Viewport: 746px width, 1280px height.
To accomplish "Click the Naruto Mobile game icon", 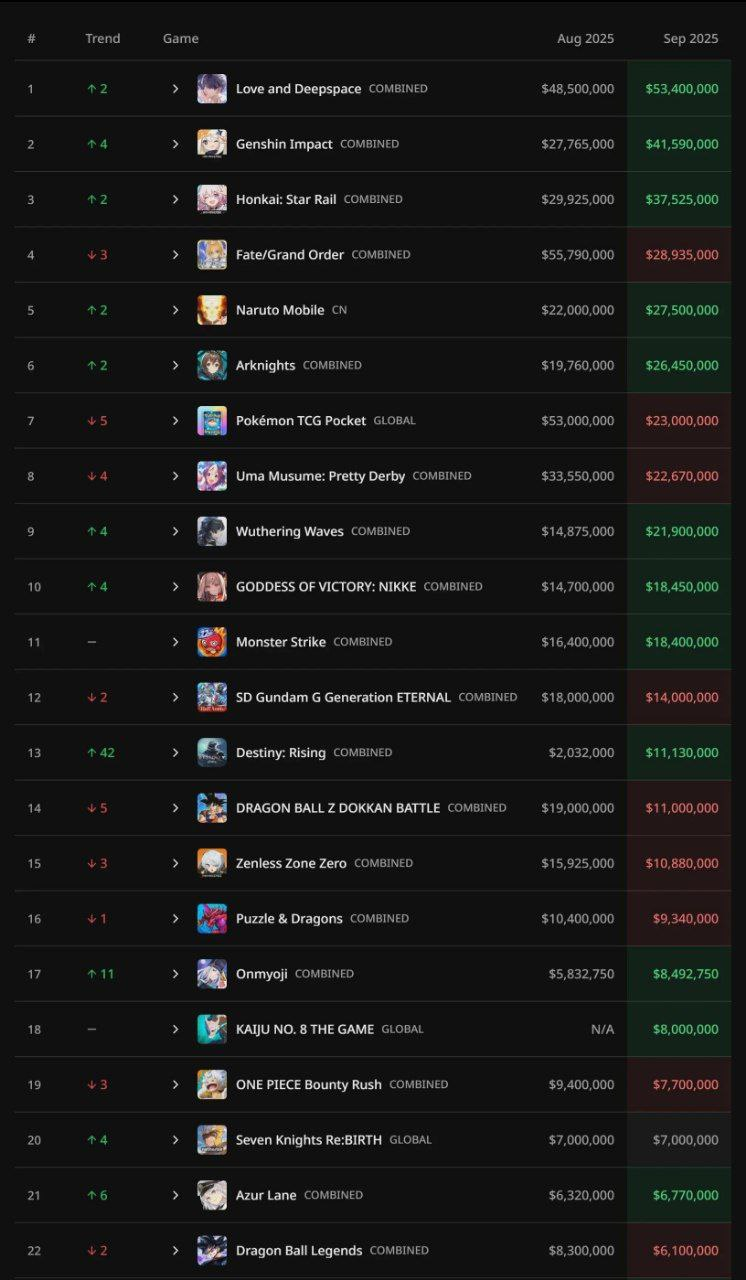I will (212, 310).
